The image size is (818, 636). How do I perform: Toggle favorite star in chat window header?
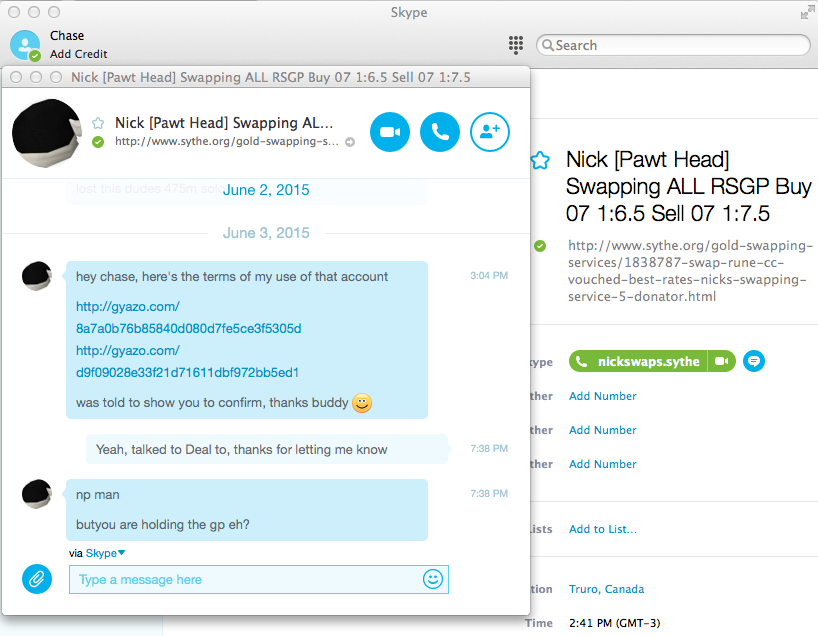coord(98,123)
